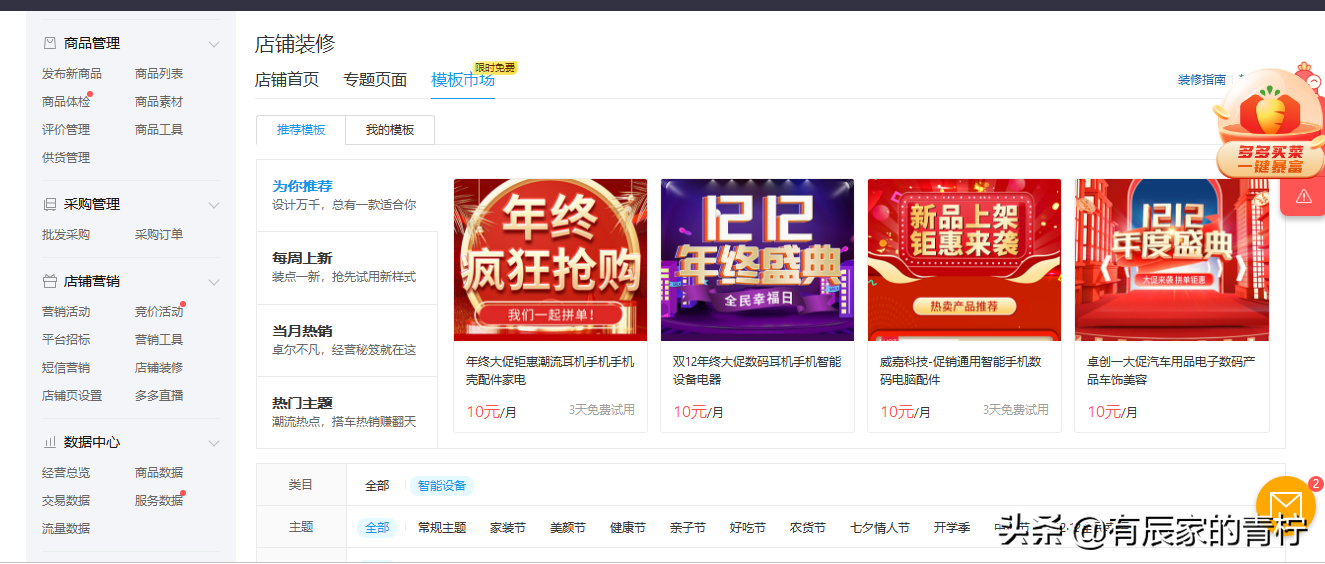Select the 热门主题 category

click(346, 412)
